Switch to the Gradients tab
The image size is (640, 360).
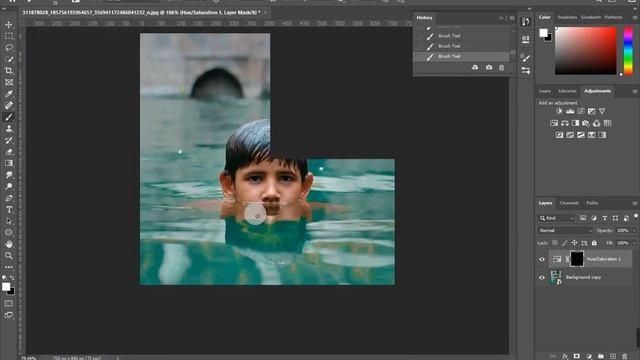[x=591, y=17]
